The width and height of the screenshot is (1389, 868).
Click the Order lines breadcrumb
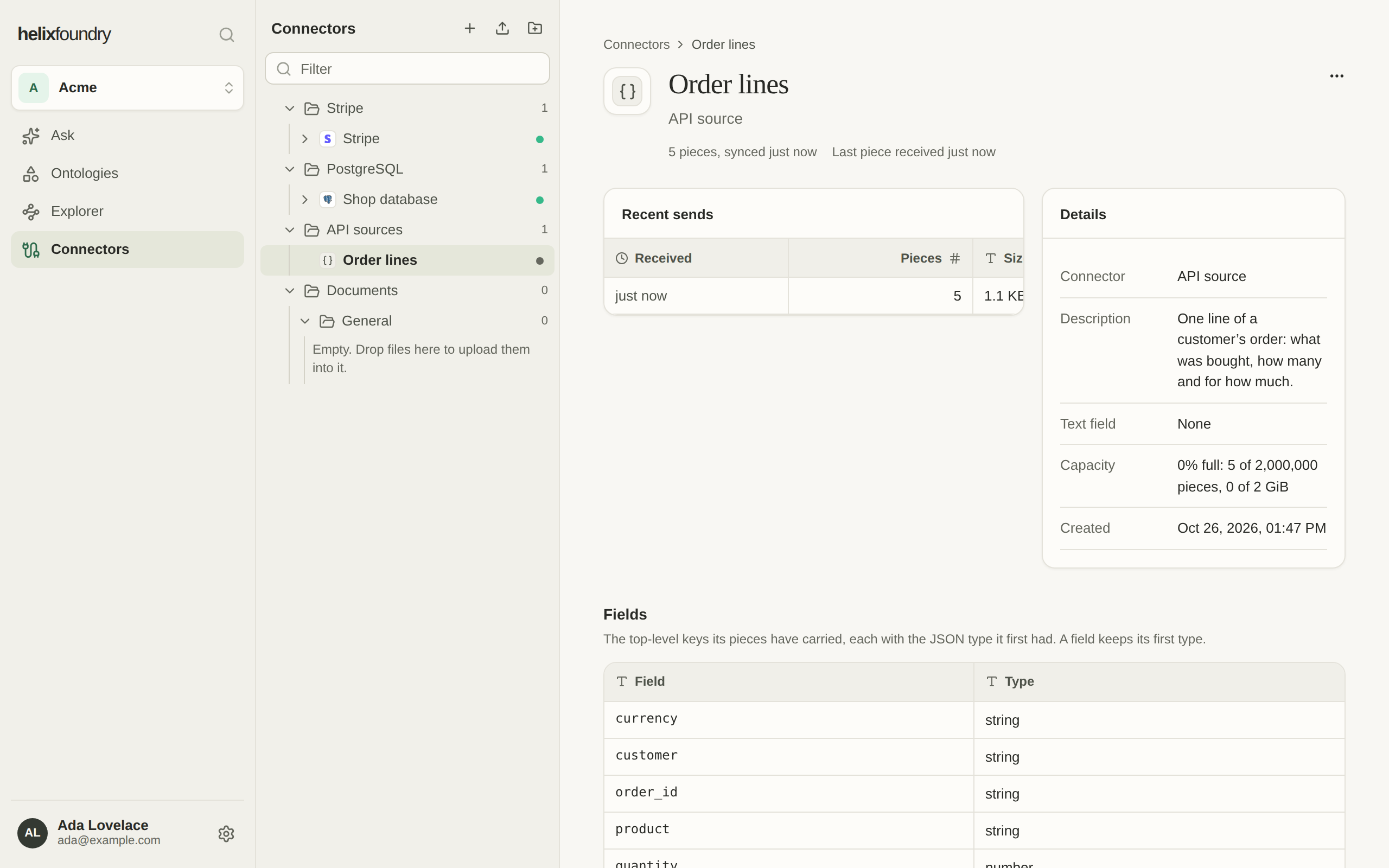(x=723, y=45)
